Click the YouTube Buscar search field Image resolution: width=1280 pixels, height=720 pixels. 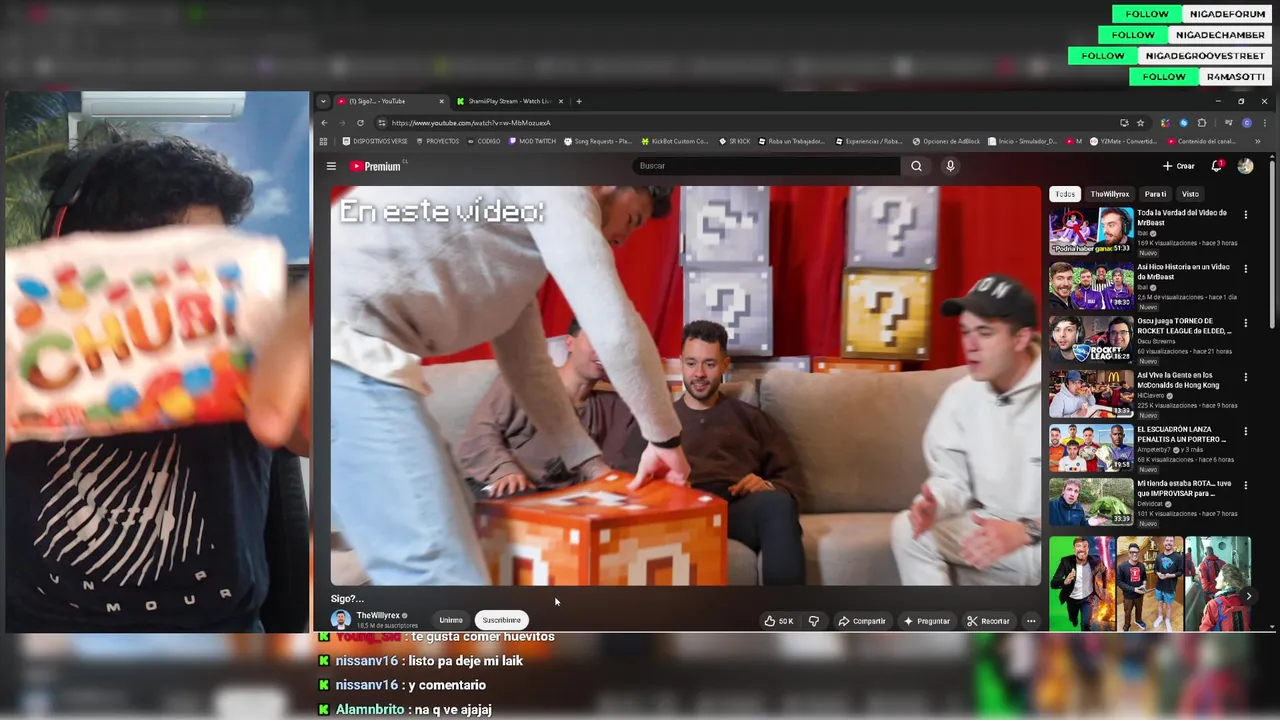[766, 166]
